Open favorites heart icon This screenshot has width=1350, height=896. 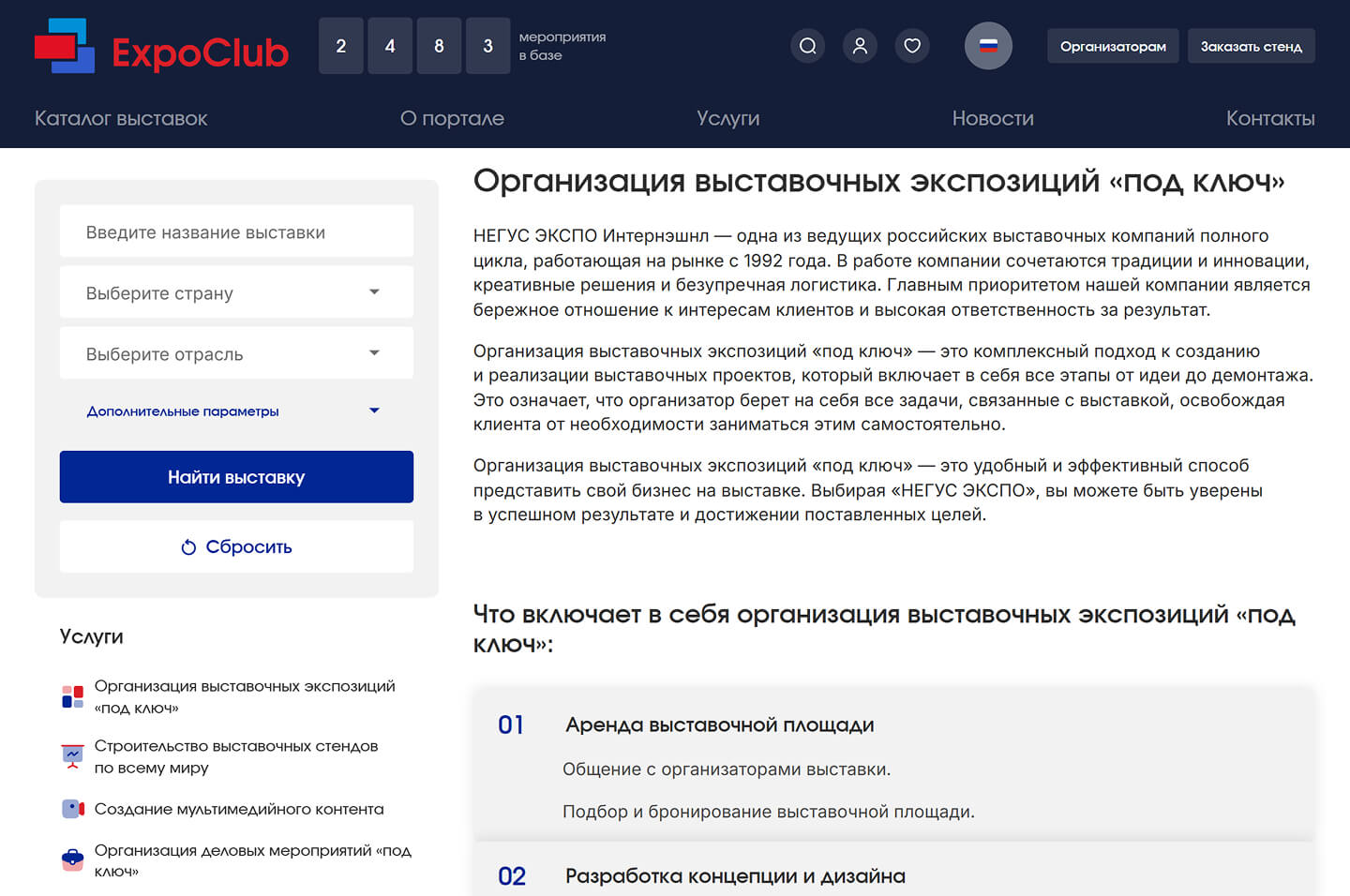click(912, 46)
